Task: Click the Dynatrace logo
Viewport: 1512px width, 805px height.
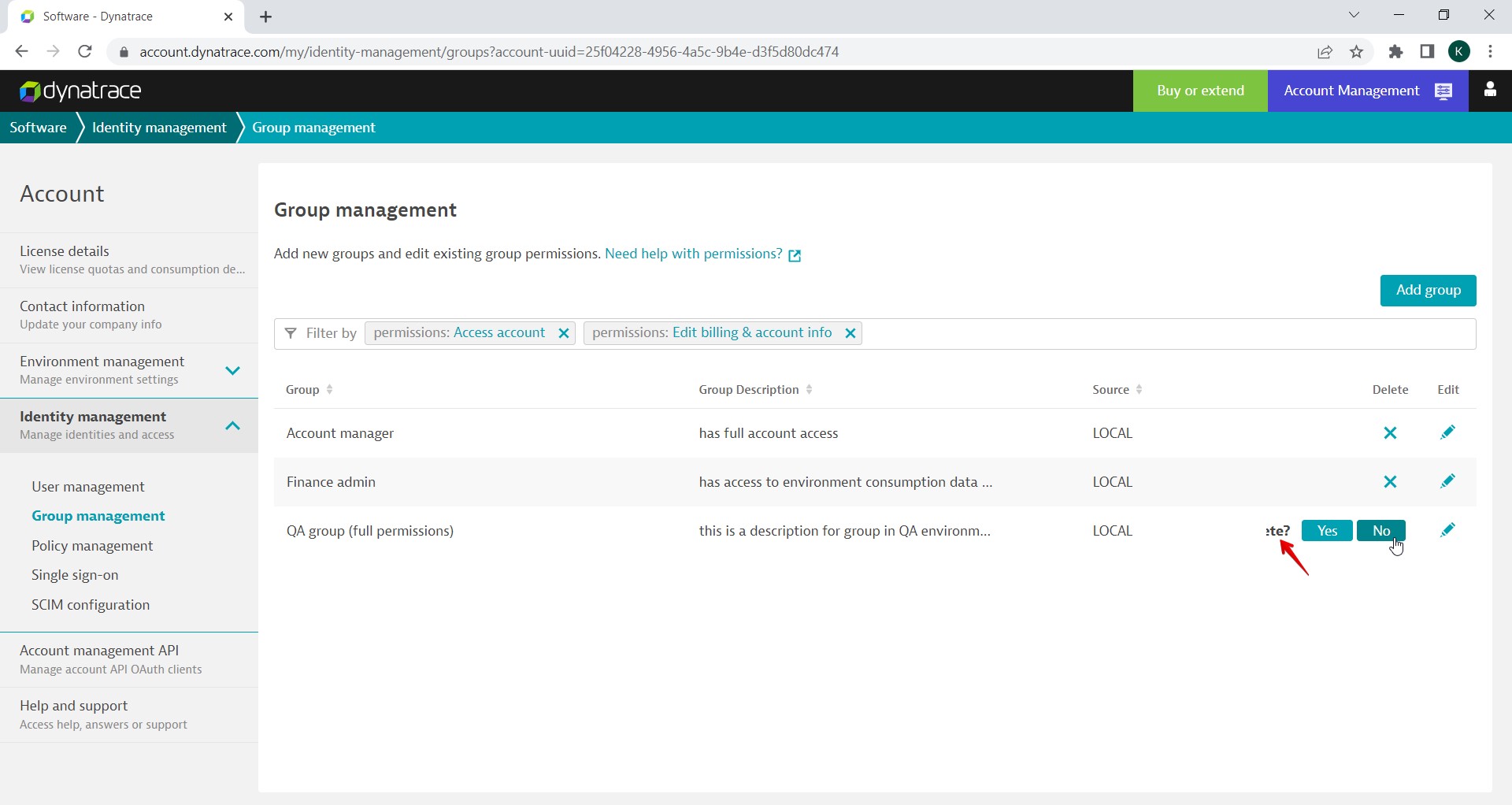Action: [80, 91]
